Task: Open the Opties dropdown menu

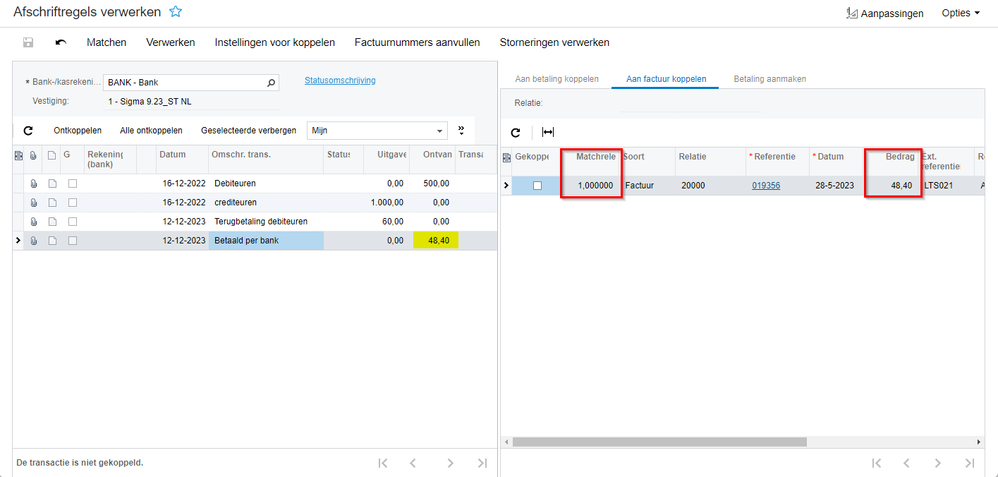Action: 960,13
